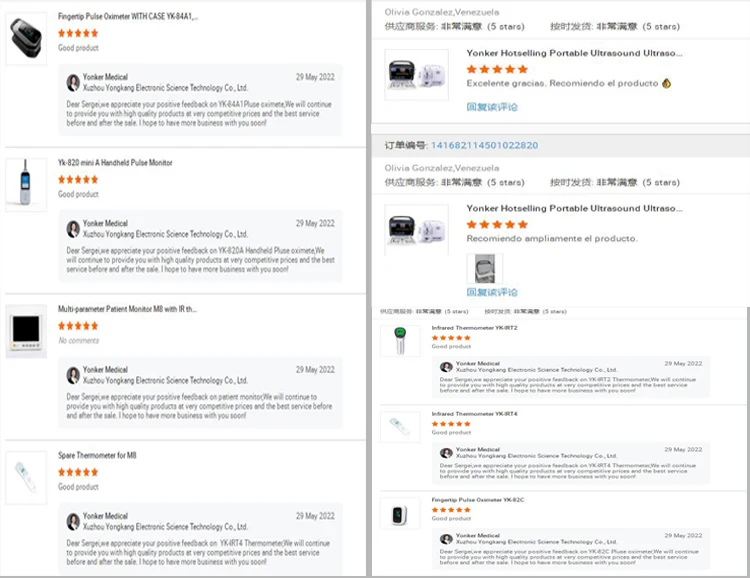This screenshot has width=750, height=578.
Task: Click reply link under 'Excelente gracias' review
Action: click(x=492, y=106)
